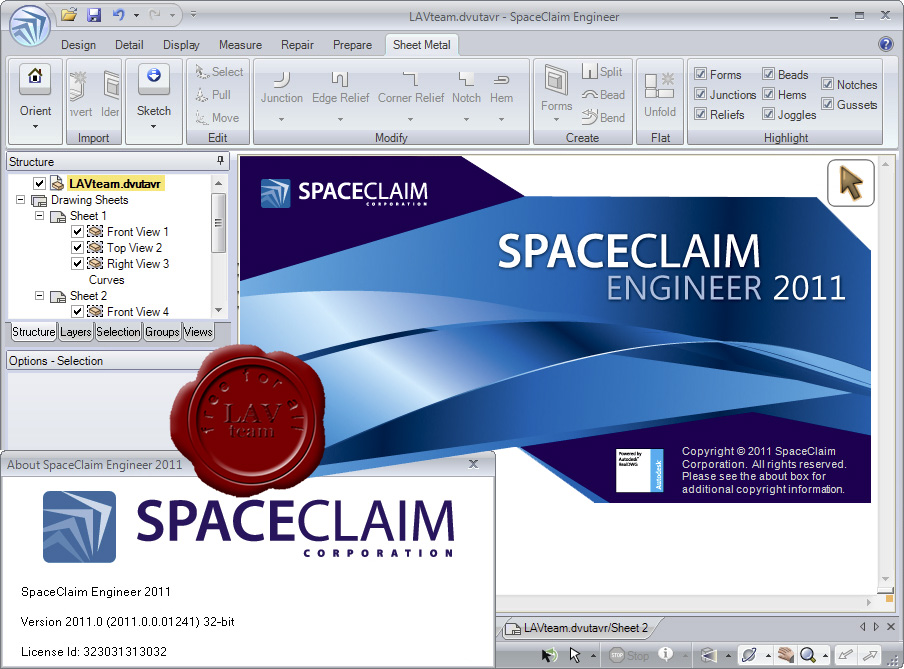Viewport: 904px width, 669px height.
Task: Click the revert selection arrow icon in status bar
Action: pyautogui.click(x=549, y=655)
